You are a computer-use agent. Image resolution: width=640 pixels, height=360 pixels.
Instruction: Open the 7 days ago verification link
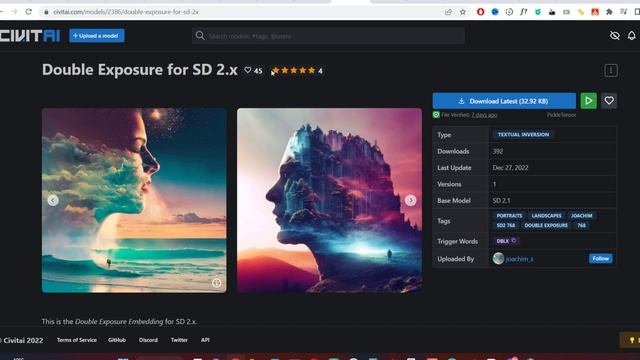pos(484,115)
